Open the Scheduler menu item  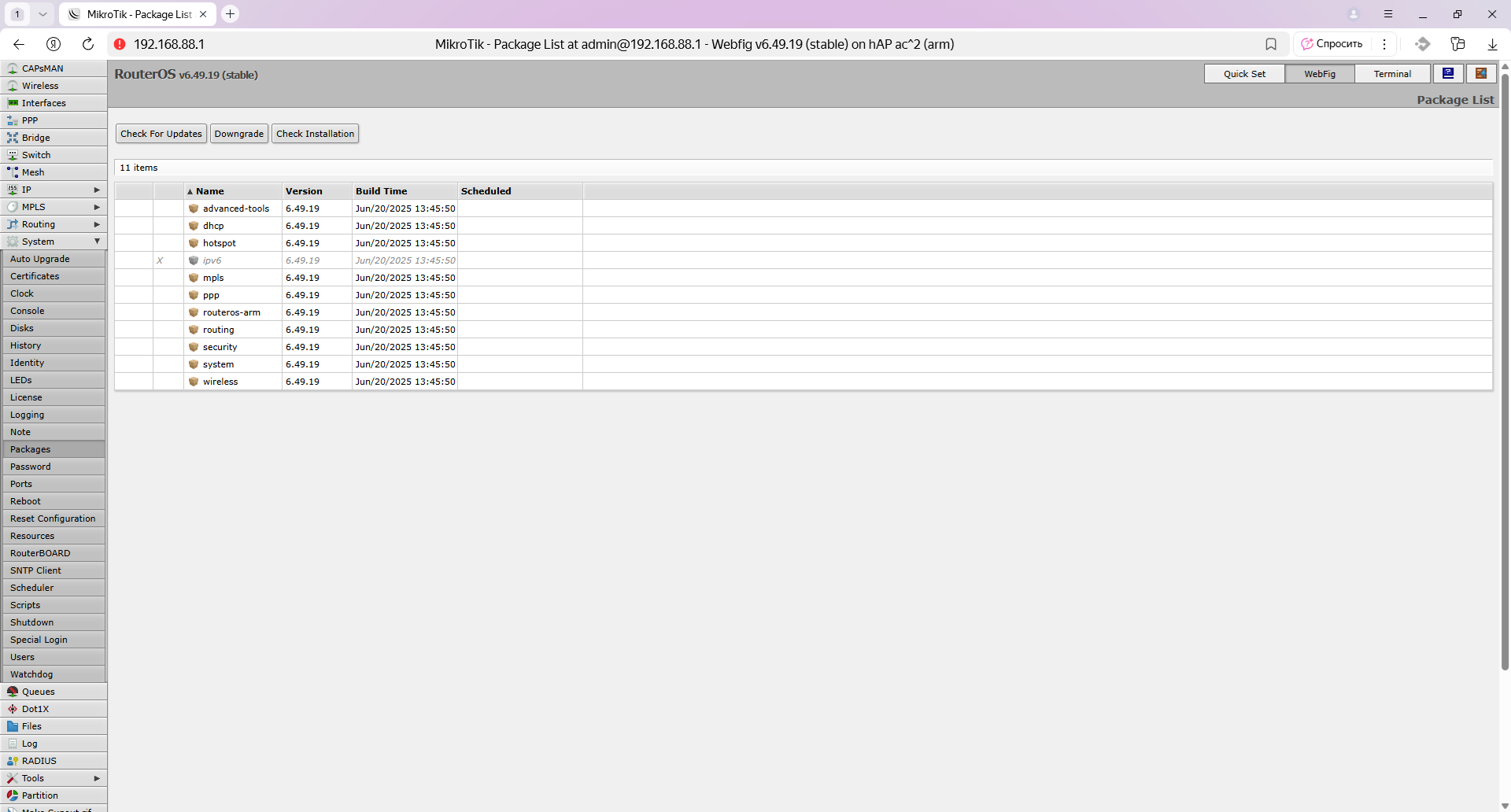point(54,588)
